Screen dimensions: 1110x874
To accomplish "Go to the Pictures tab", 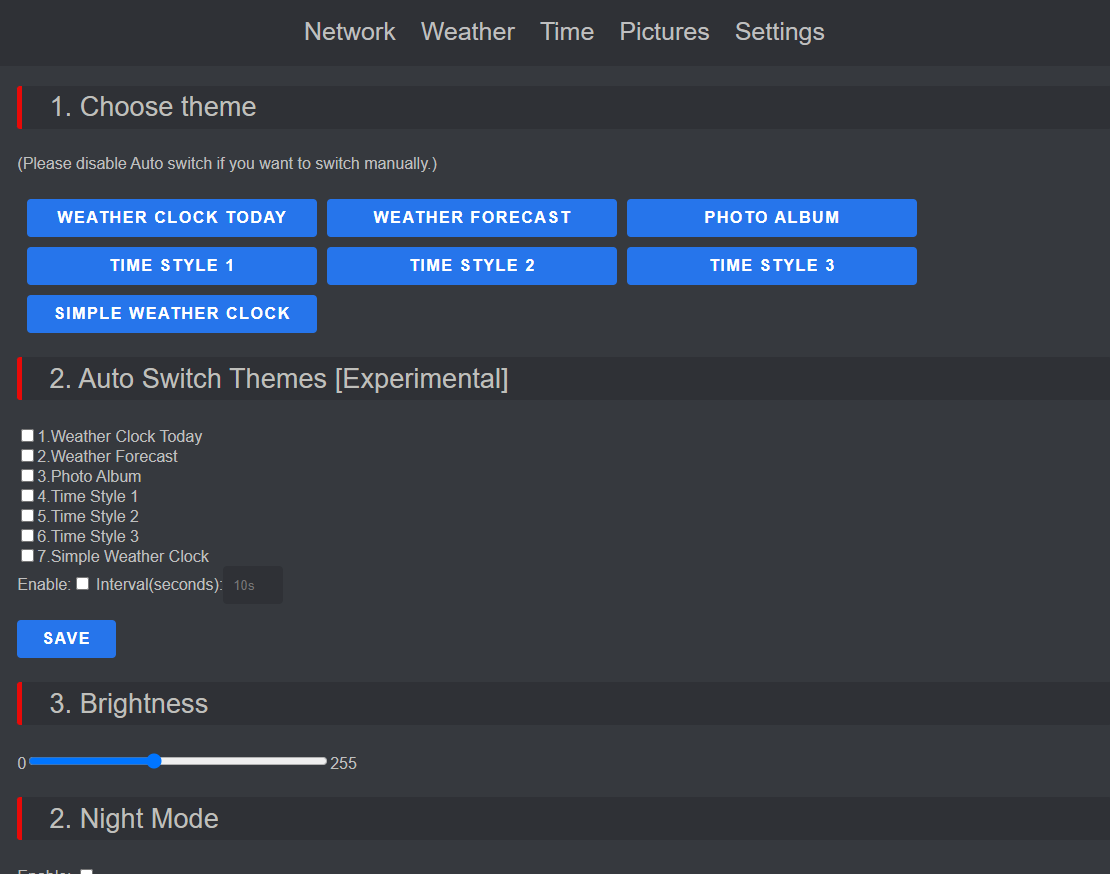I will point(664,32).
